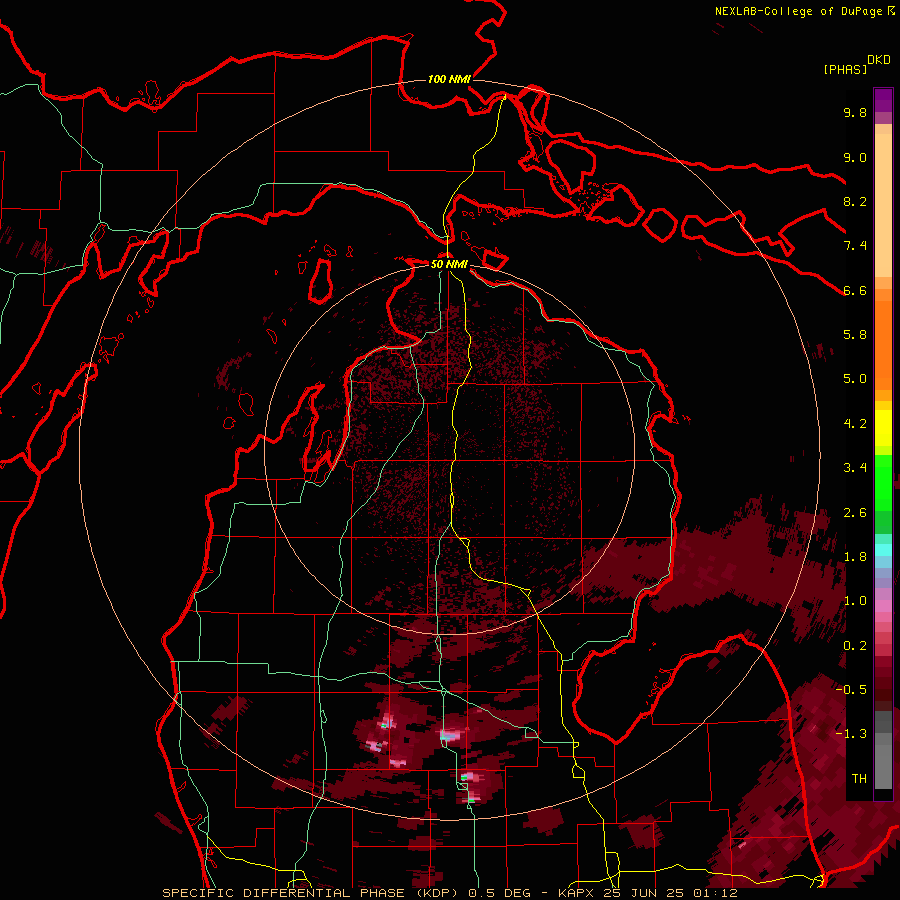Select the 0.2 scale value
The height and width of the screenshot is (900, 900).
pyautogui.click(x=855, y=646)
